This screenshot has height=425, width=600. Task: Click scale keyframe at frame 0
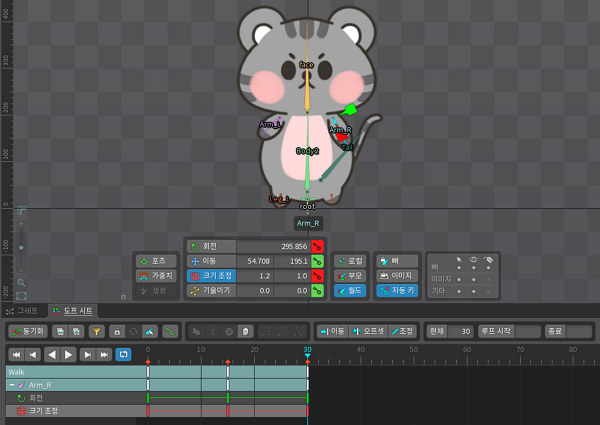[148, 411]
